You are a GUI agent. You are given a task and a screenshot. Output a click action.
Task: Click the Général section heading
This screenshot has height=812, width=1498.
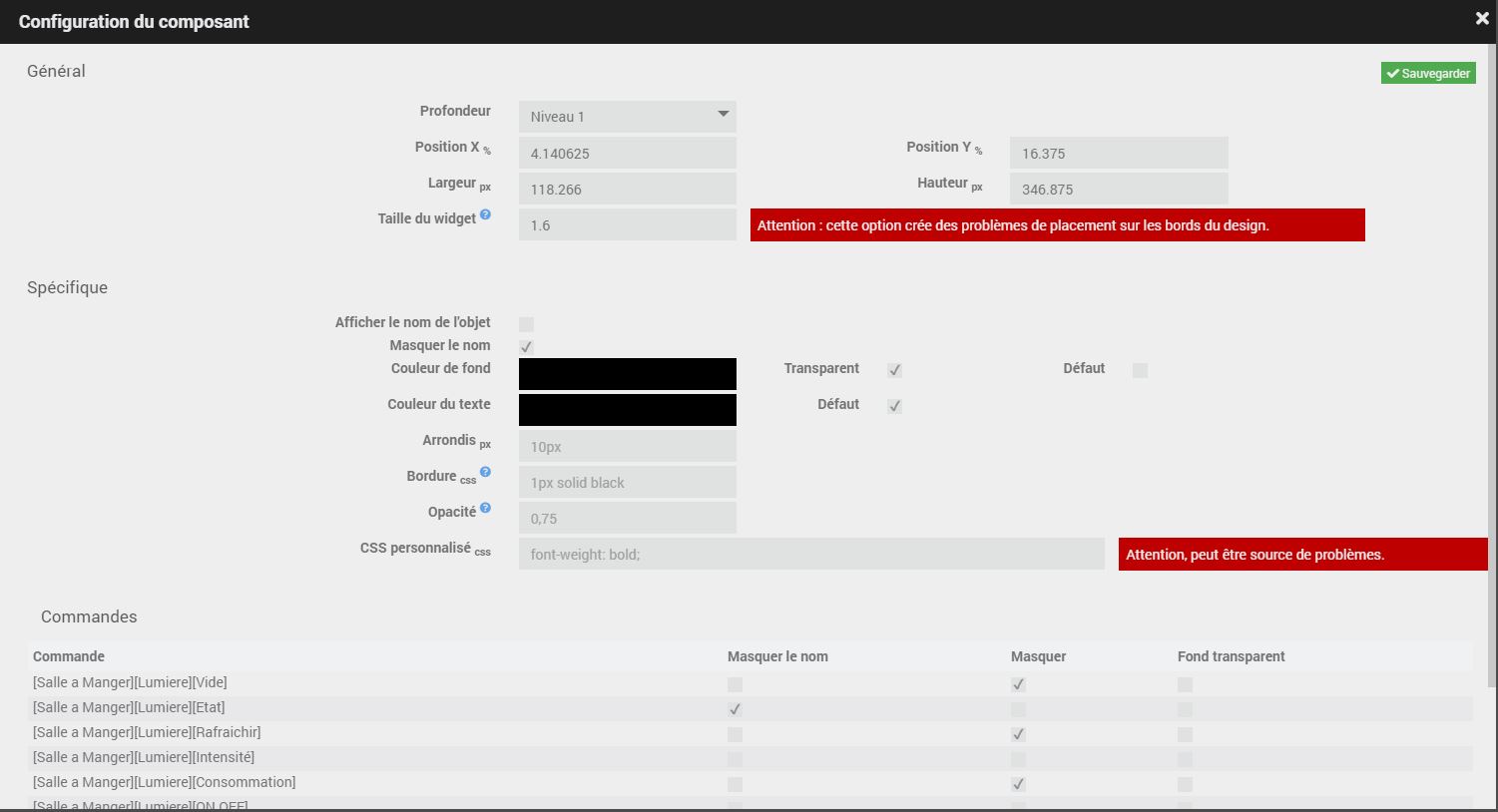(x=56, y=71)
